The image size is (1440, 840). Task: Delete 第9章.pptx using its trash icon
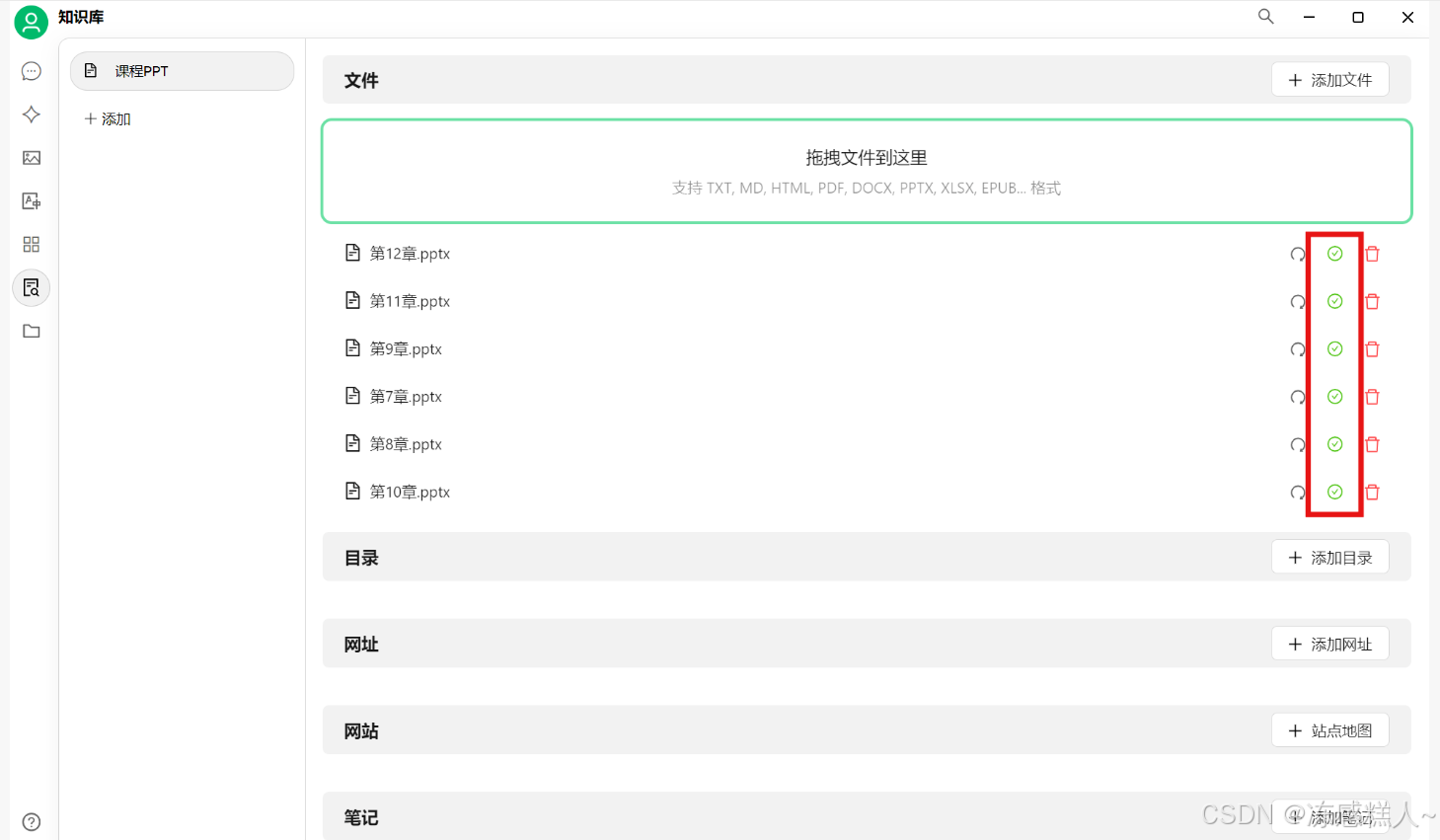coord(1372,348)
